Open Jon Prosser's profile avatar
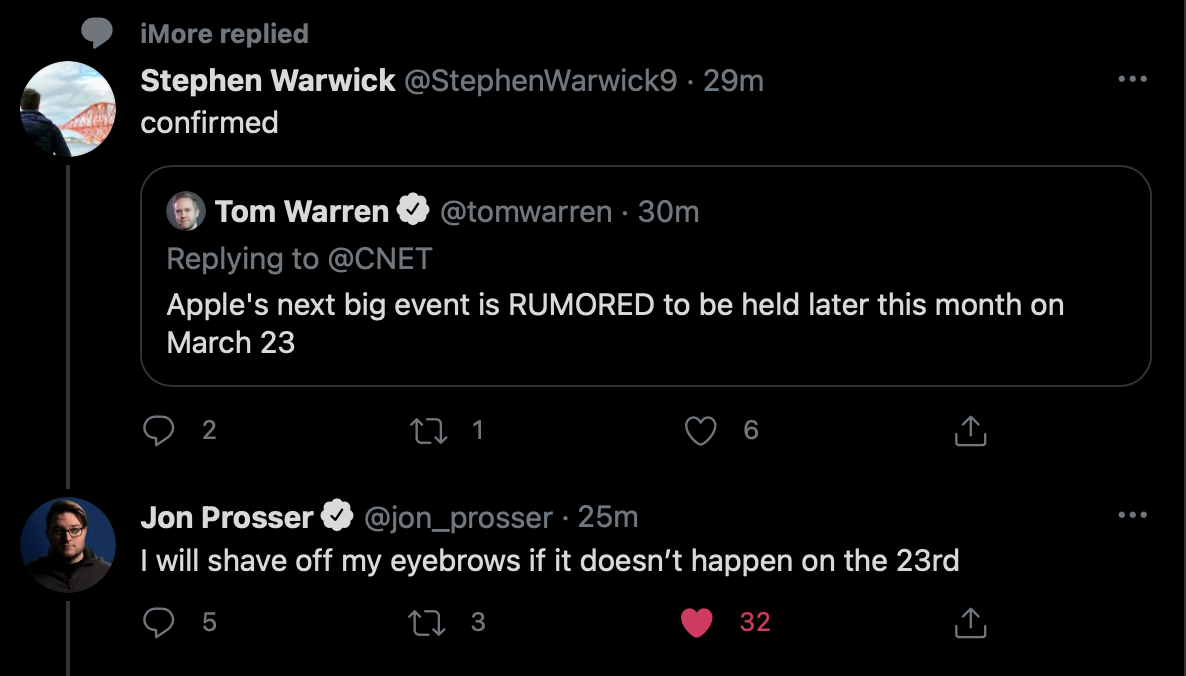 pos(68,544)
